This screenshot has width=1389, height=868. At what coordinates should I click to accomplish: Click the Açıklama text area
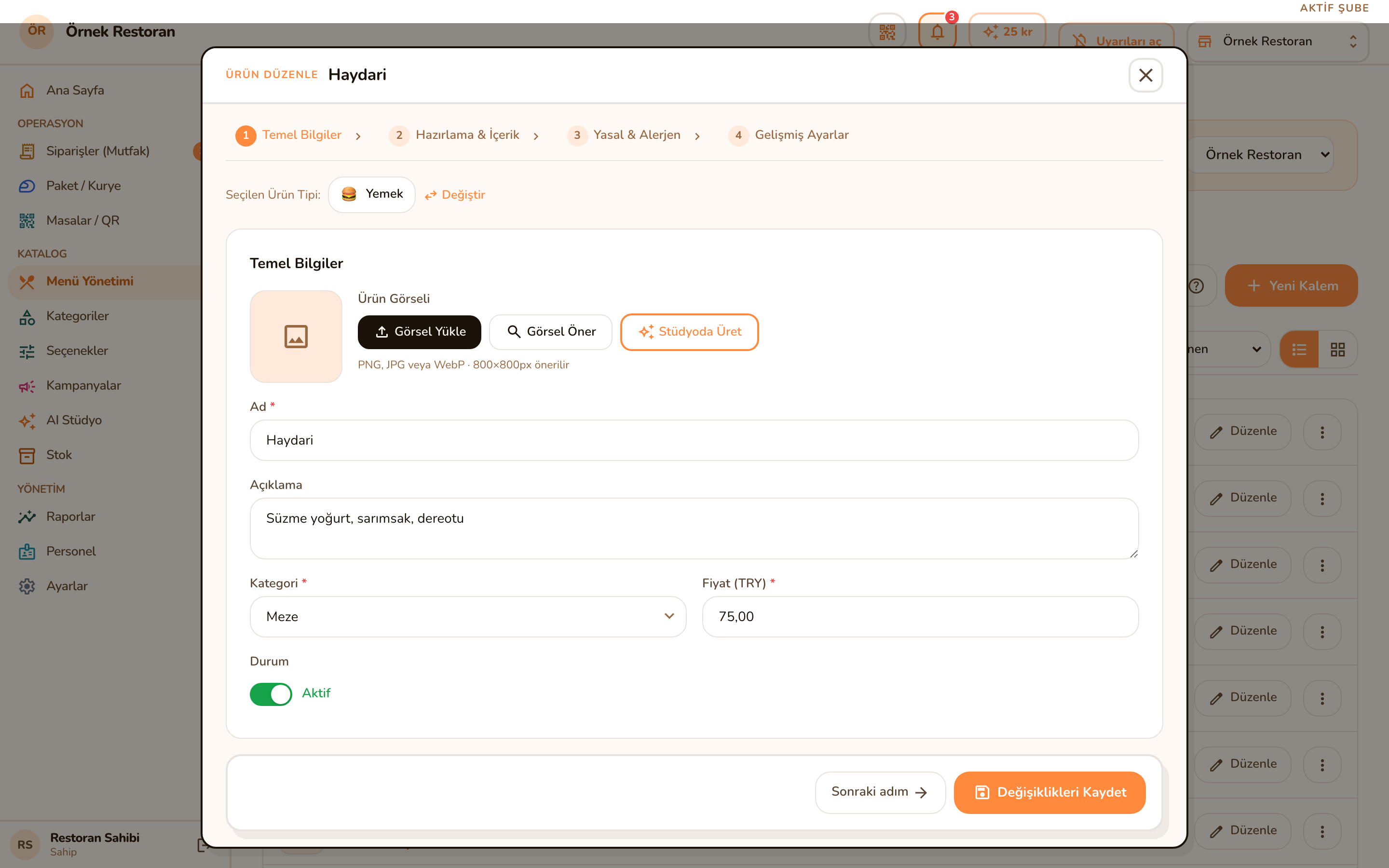[x=694, y=529]
